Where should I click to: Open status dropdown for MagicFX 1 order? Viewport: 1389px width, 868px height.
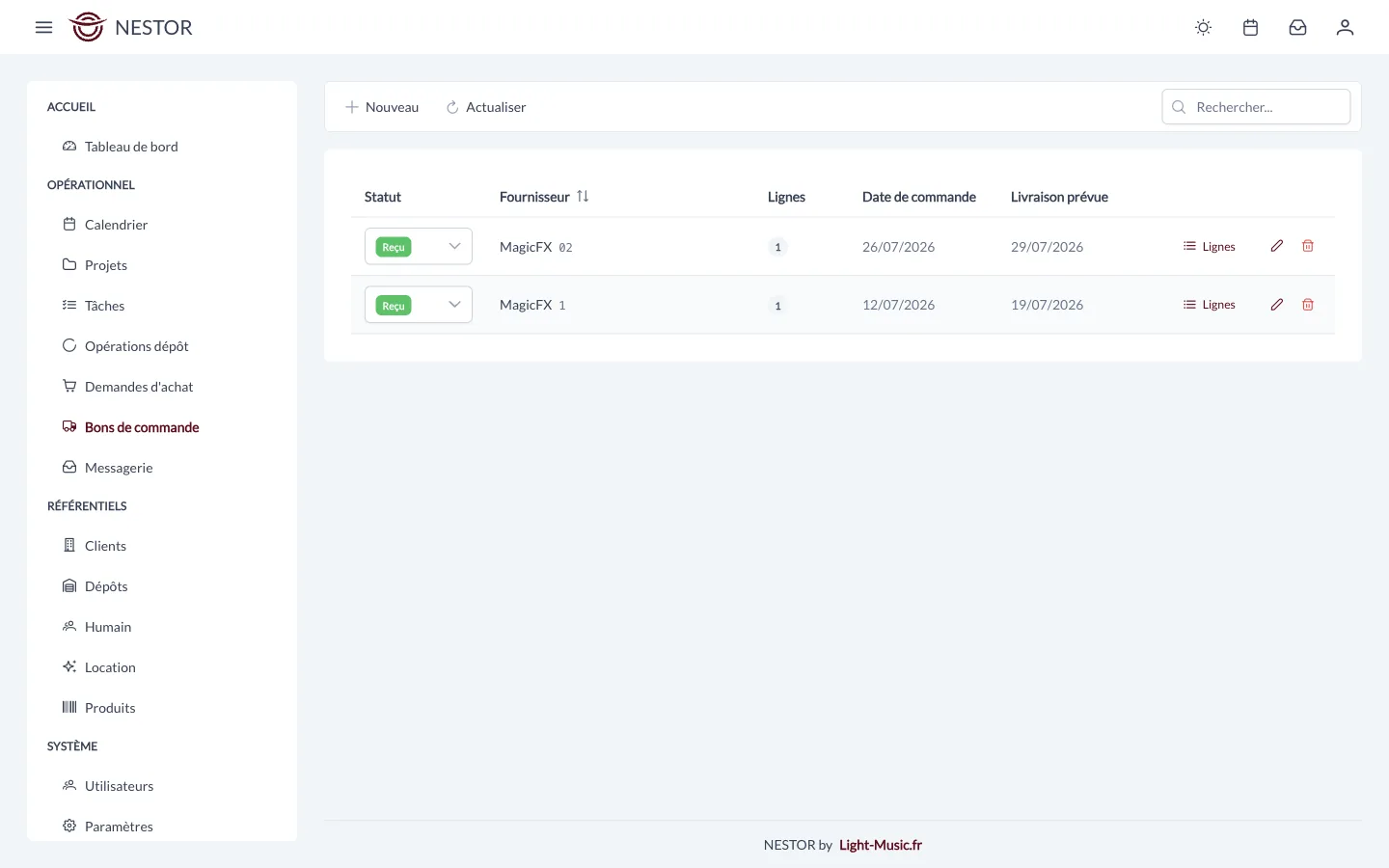[x=419, y=305]
